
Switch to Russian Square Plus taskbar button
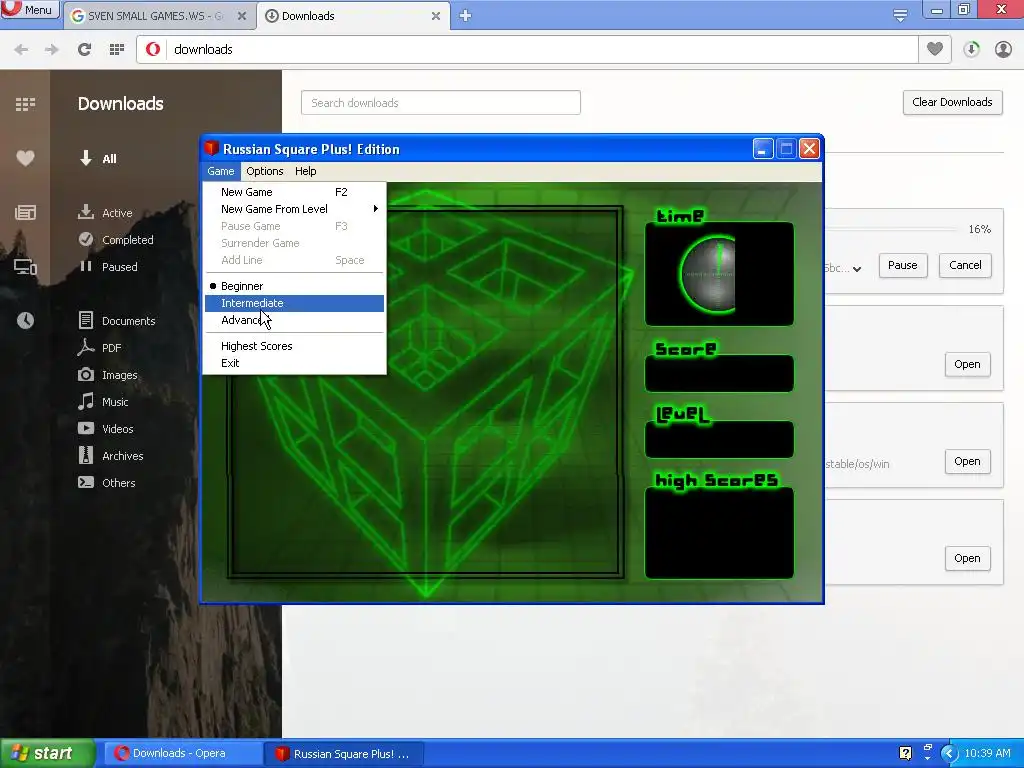click(x=344, y=754)
